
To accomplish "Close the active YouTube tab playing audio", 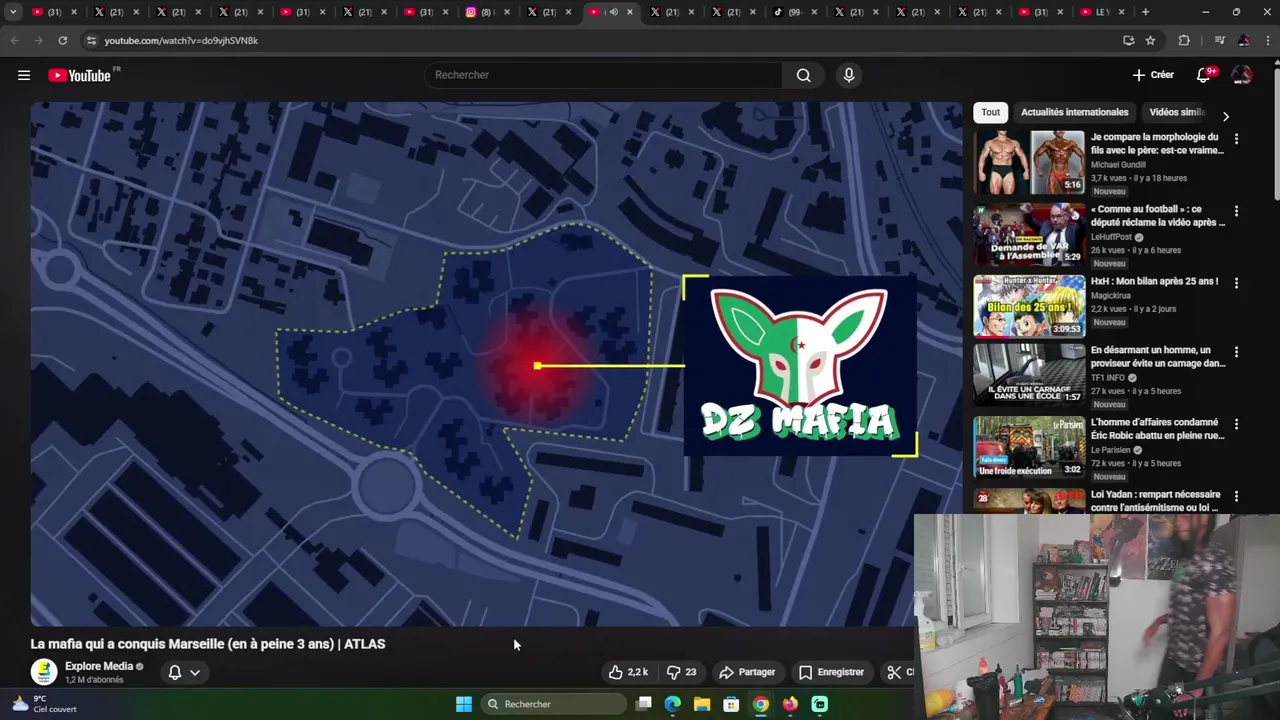I will point(629,12).
